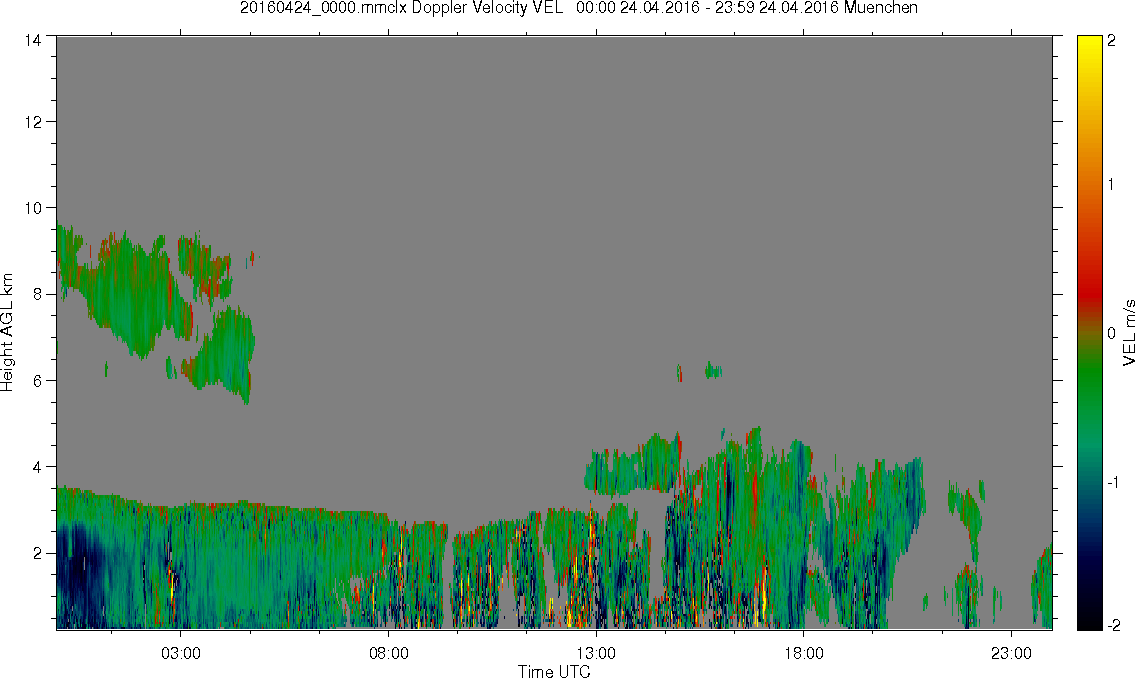Click the small isolated echo near 6 km at 15:45
This screenshot has width=1135, height=678.
713,371
